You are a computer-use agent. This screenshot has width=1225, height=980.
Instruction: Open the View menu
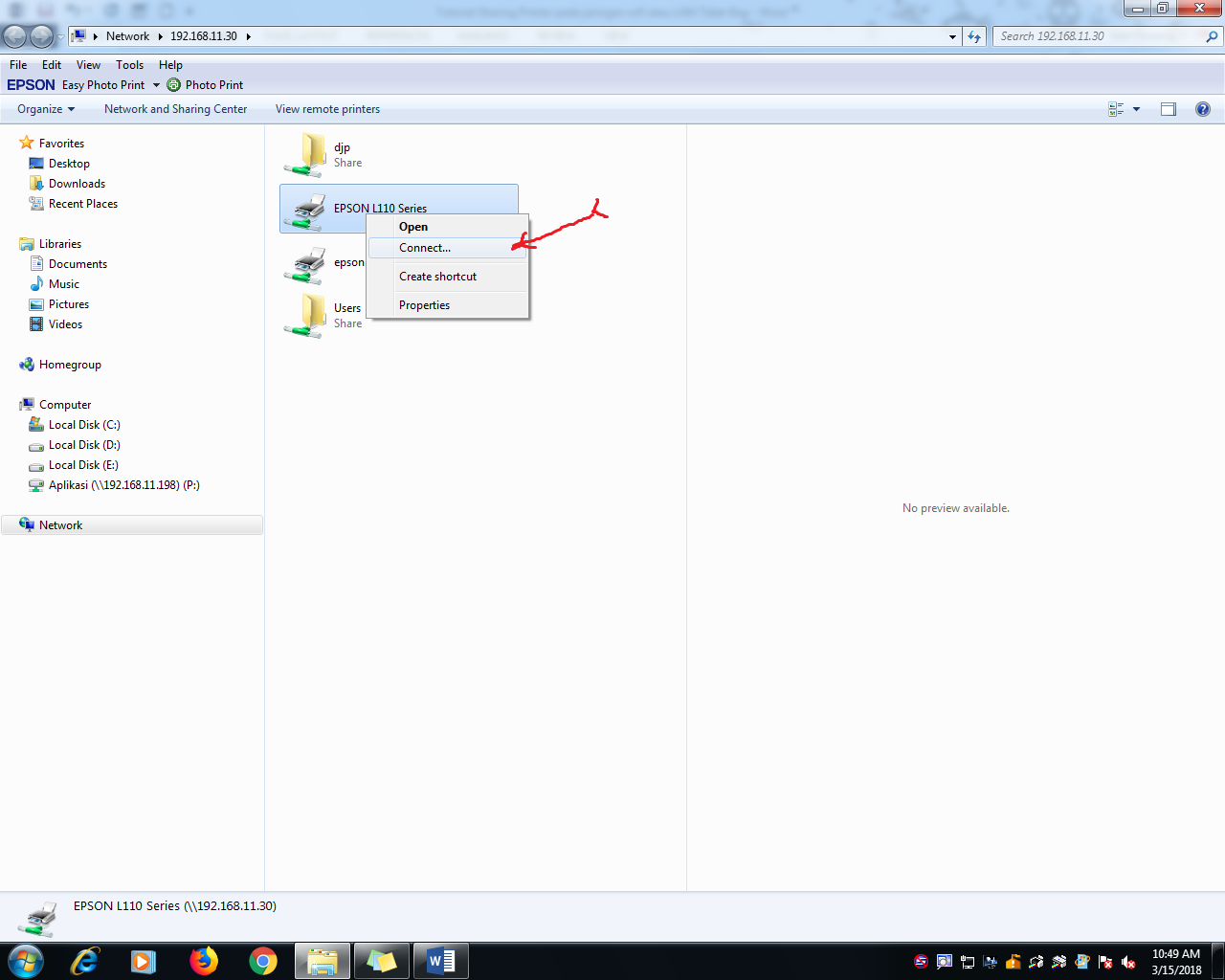tap(88, 65)
